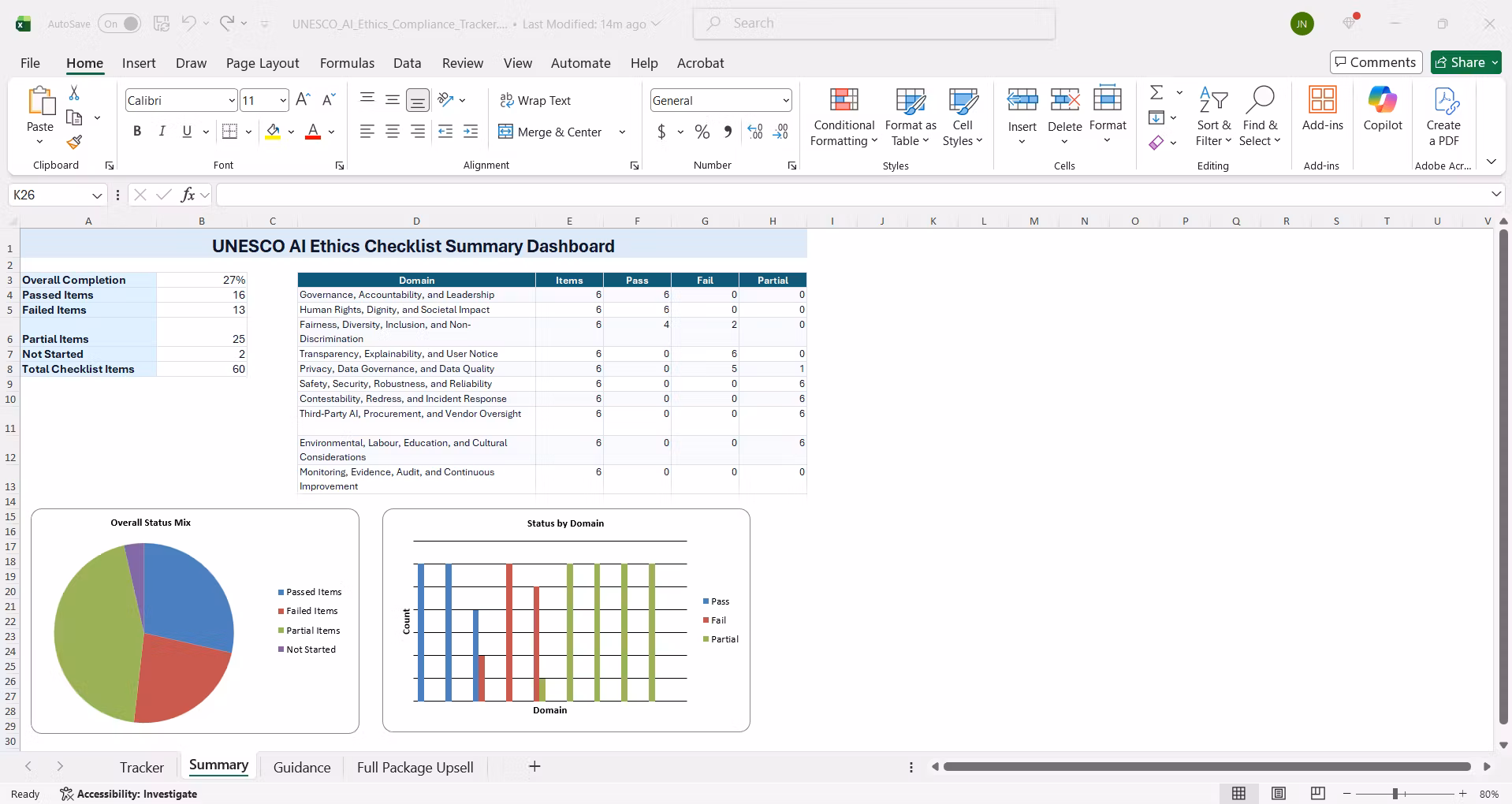Toggle the AutoSave switch
1512x804 pixels.
click(x=120, y=24)
